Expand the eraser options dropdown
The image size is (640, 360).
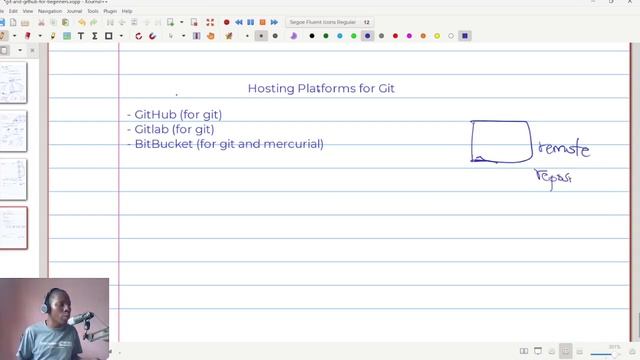point(40,36)
